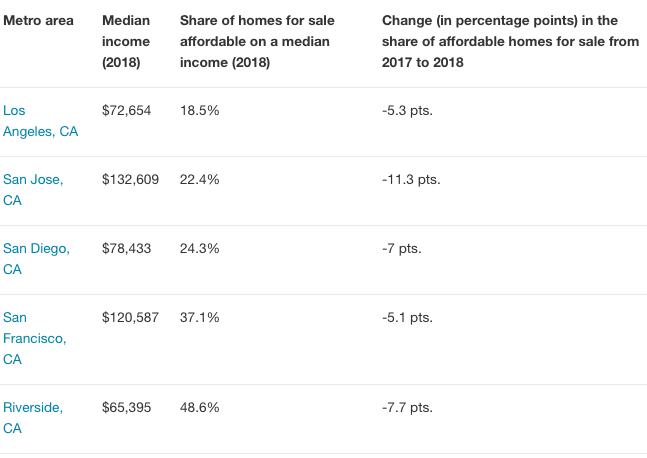Open the Riverside, CA metro link
Screen dimensions: 647x458
(33, 417)
